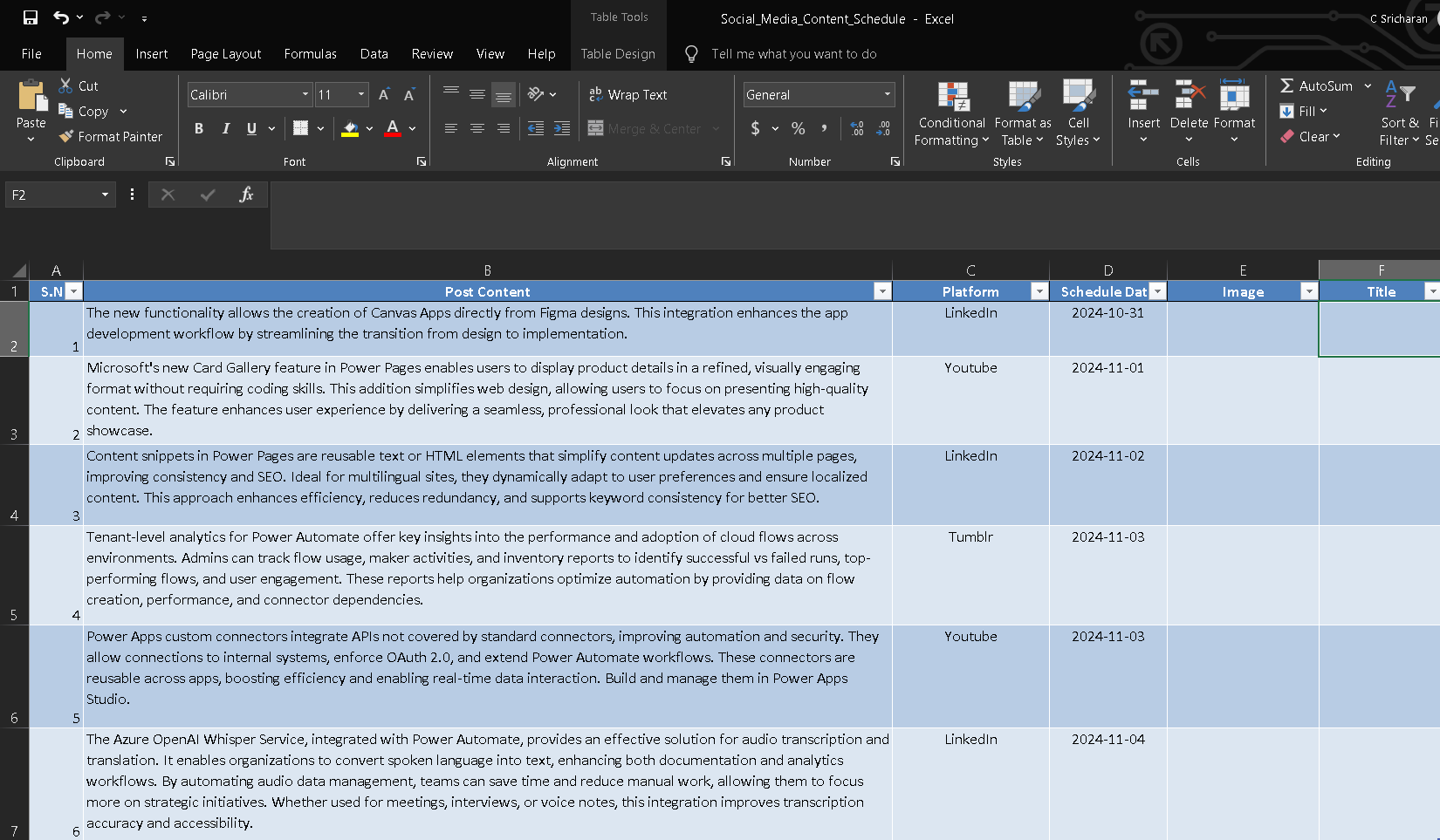This screenshot has width=1440, height=840.
Task: Click the Cut button
Action: pyautogui.click(x=79, y=85)
